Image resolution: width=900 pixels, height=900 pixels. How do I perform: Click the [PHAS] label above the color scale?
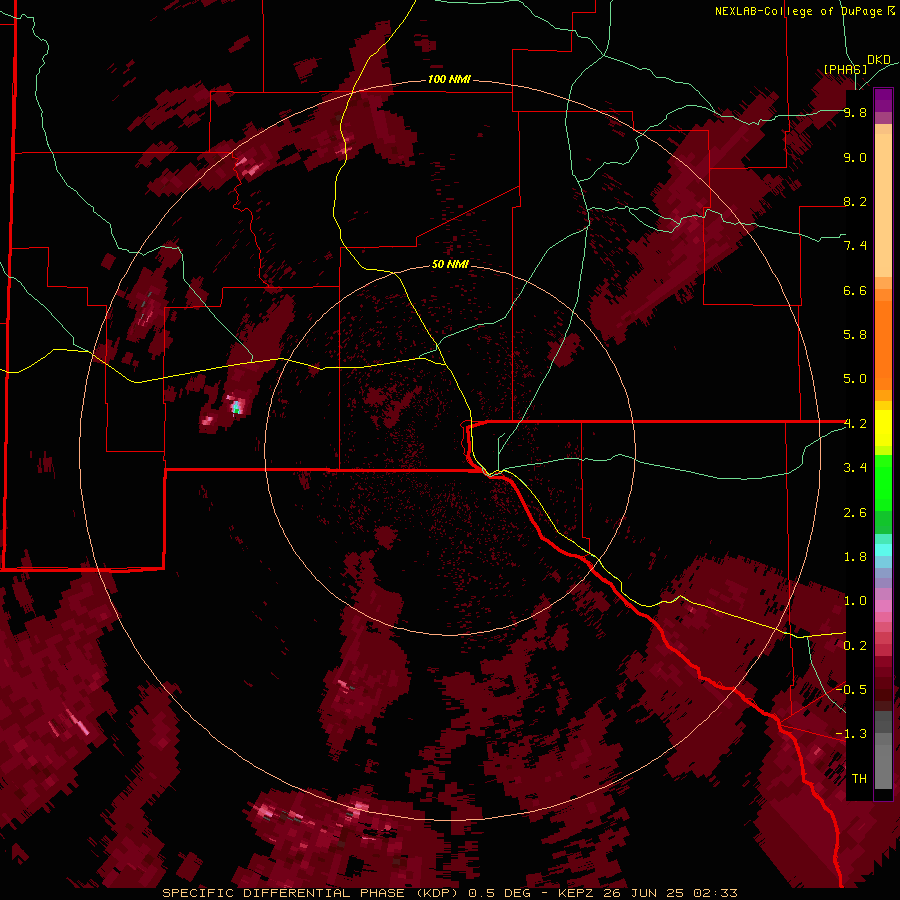pyautogui.click(x=845, y=69)
